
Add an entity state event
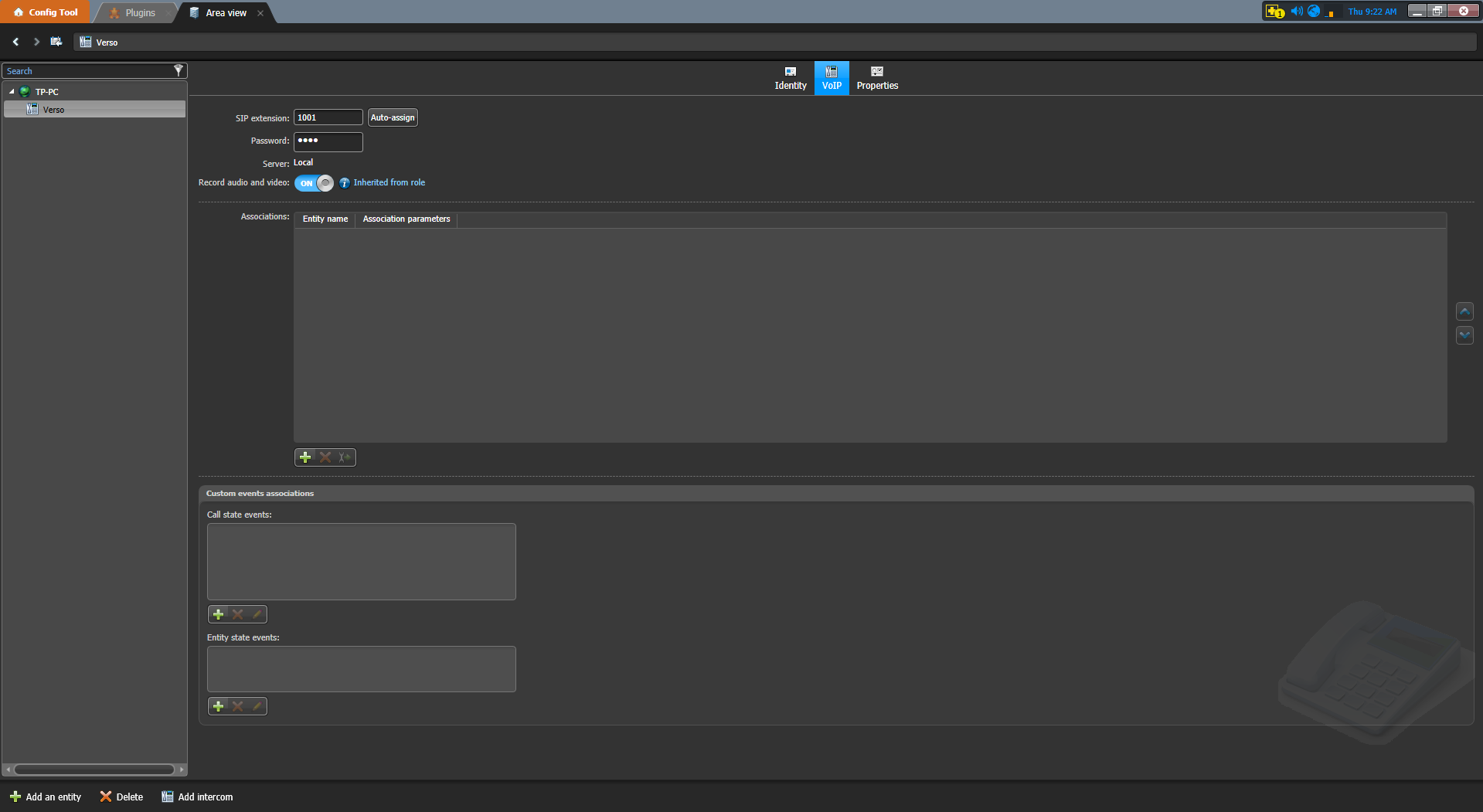[219, 706]
